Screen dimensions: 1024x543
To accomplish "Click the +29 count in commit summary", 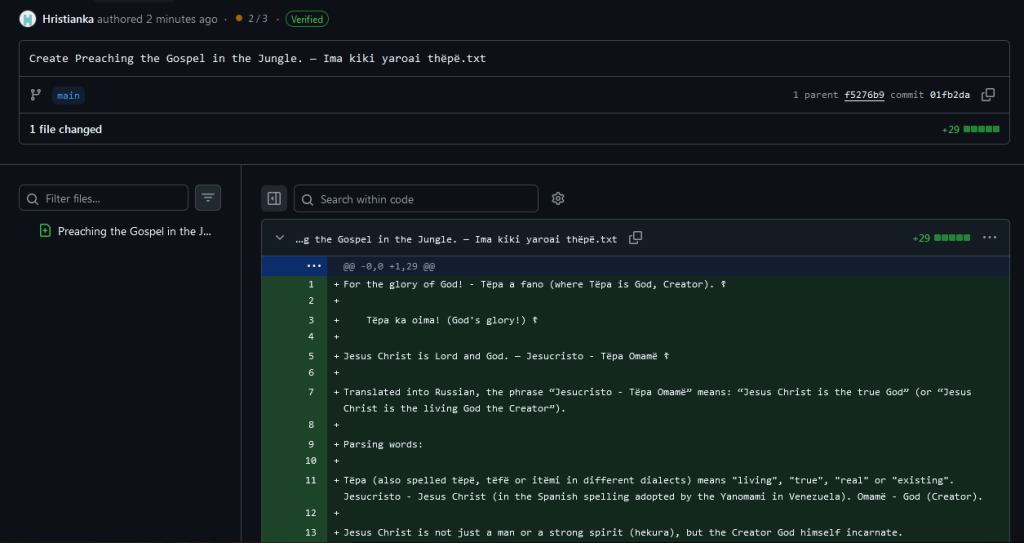I will click(950, 129).
